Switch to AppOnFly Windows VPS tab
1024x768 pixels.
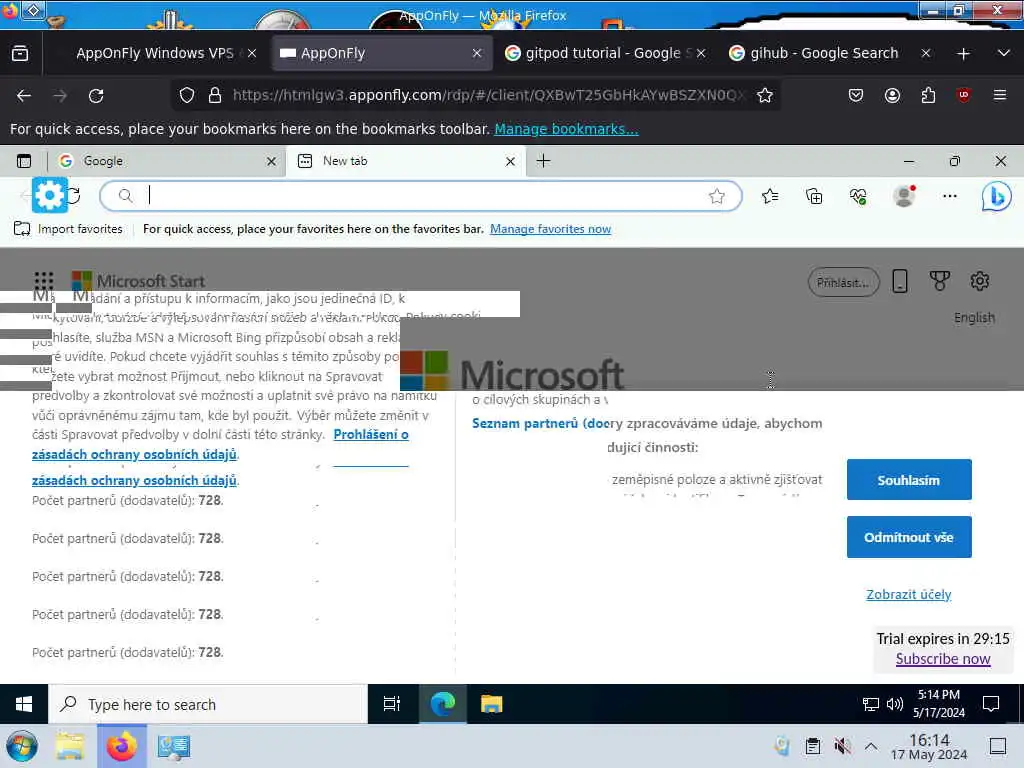point(154,54)
